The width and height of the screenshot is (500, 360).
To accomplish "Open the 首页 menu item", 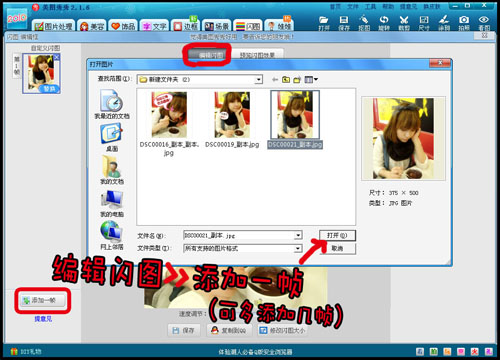I will [x=335, y=6].
